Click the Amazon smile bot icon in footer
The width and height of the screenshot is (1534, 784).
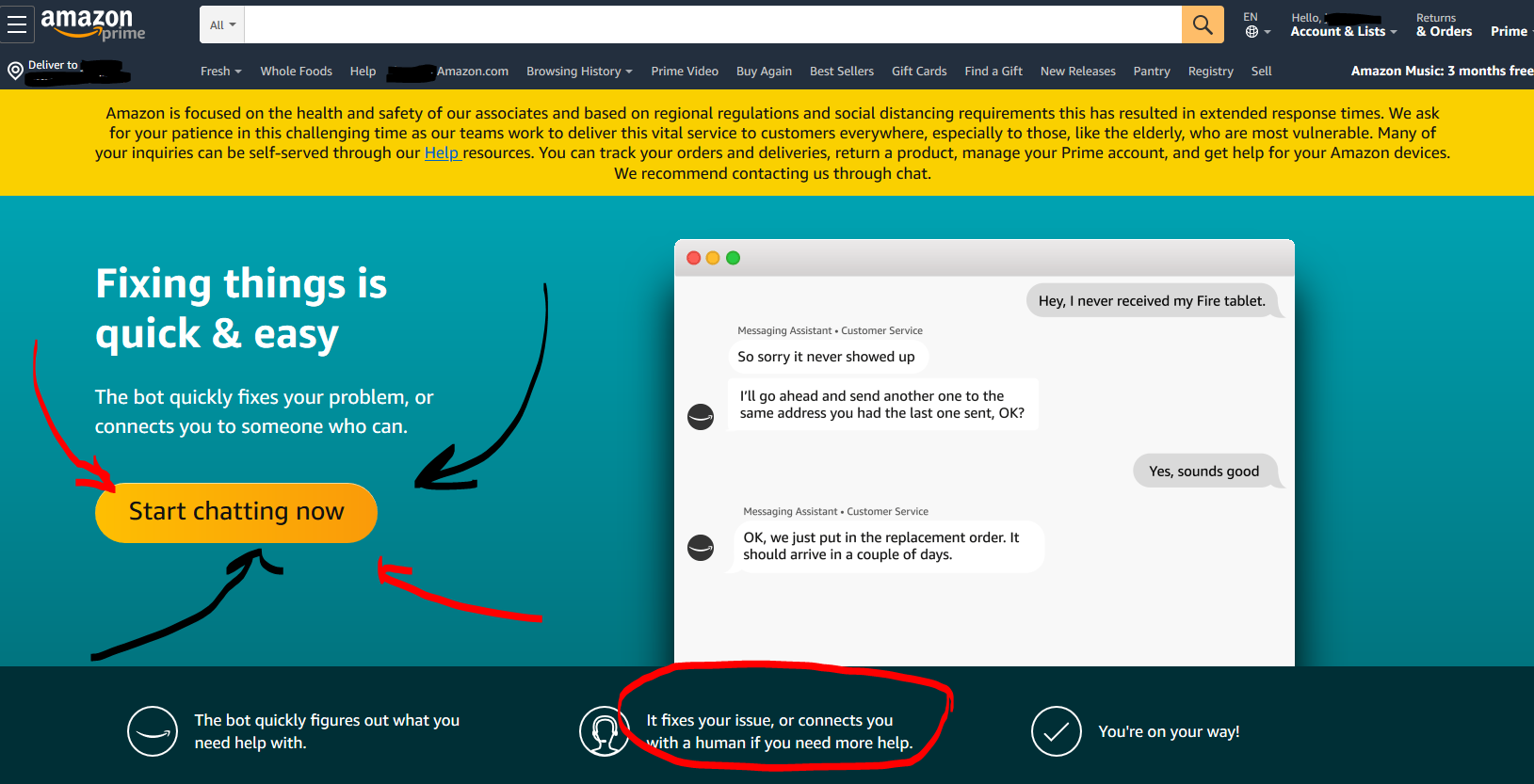(x=153, y=731)
